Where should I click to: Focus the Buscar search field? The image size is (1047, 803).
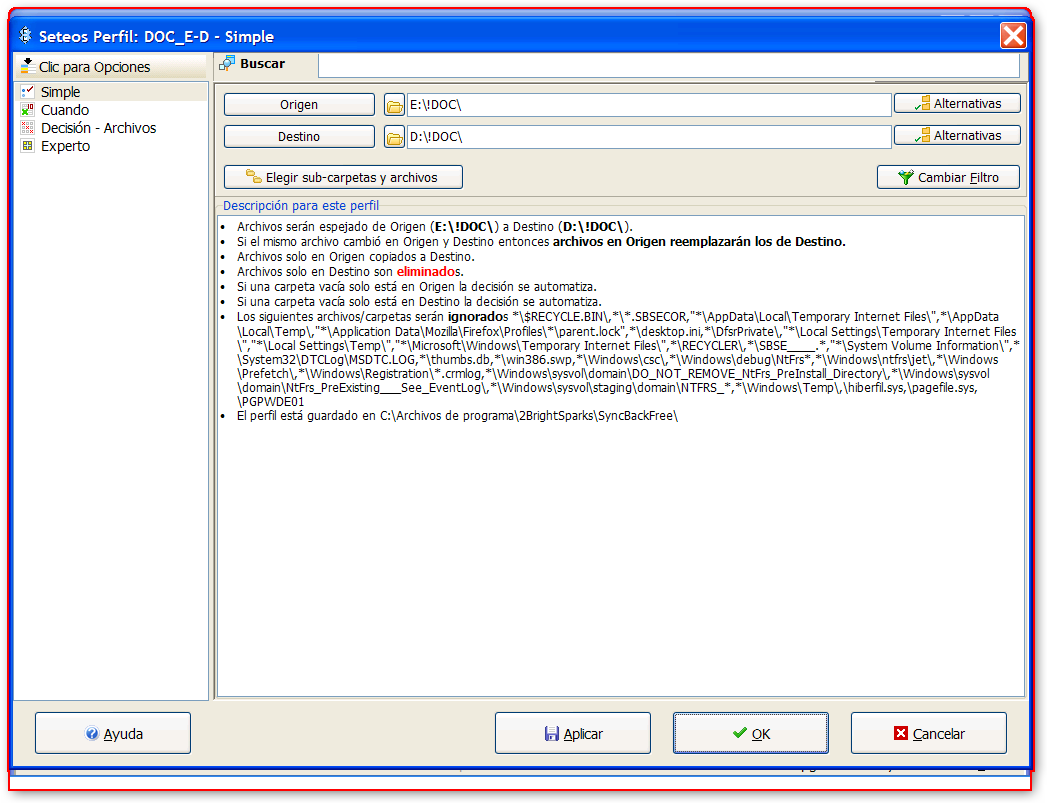tap(668, 65)
